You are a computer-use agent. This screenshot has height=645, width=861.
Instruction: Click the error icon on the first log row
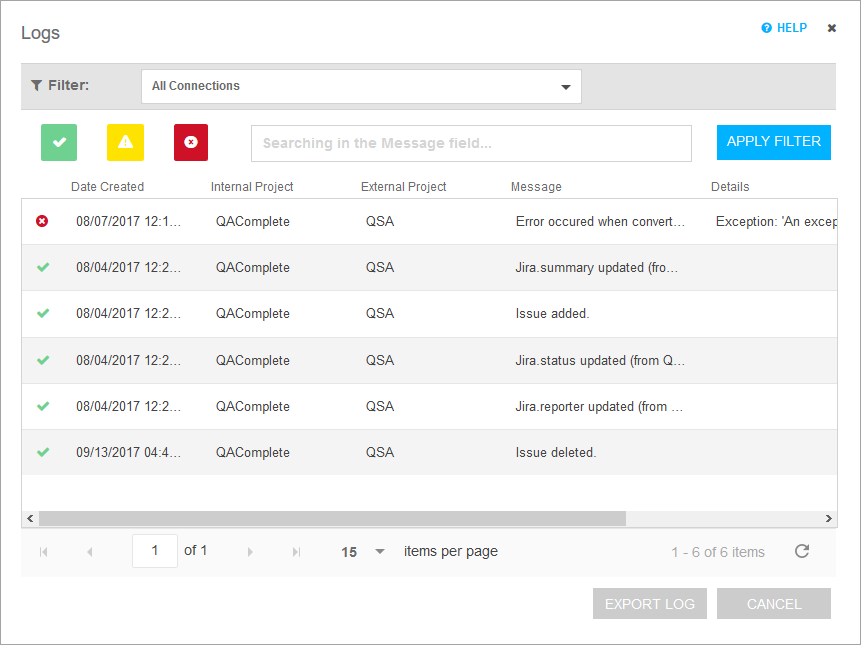point(42,221)
